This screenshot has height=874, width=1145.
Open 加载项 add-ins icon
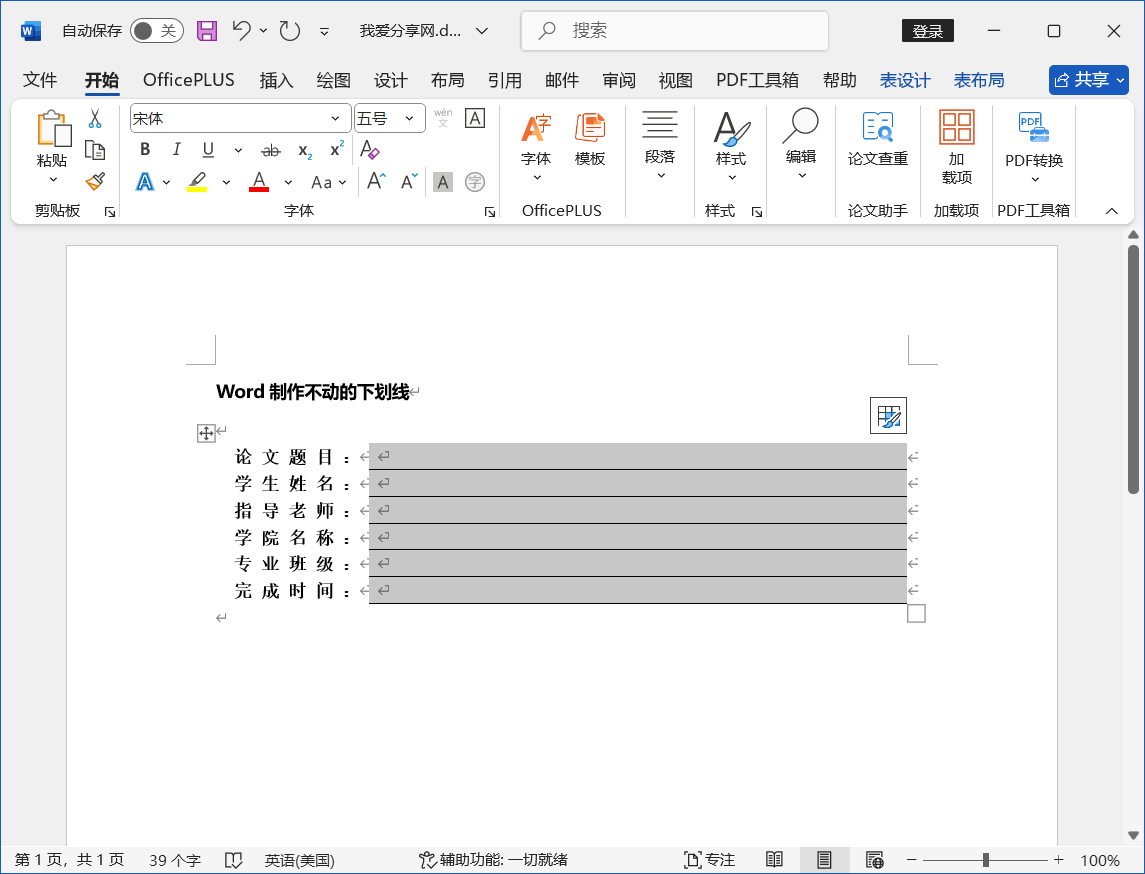pos(957,147)
